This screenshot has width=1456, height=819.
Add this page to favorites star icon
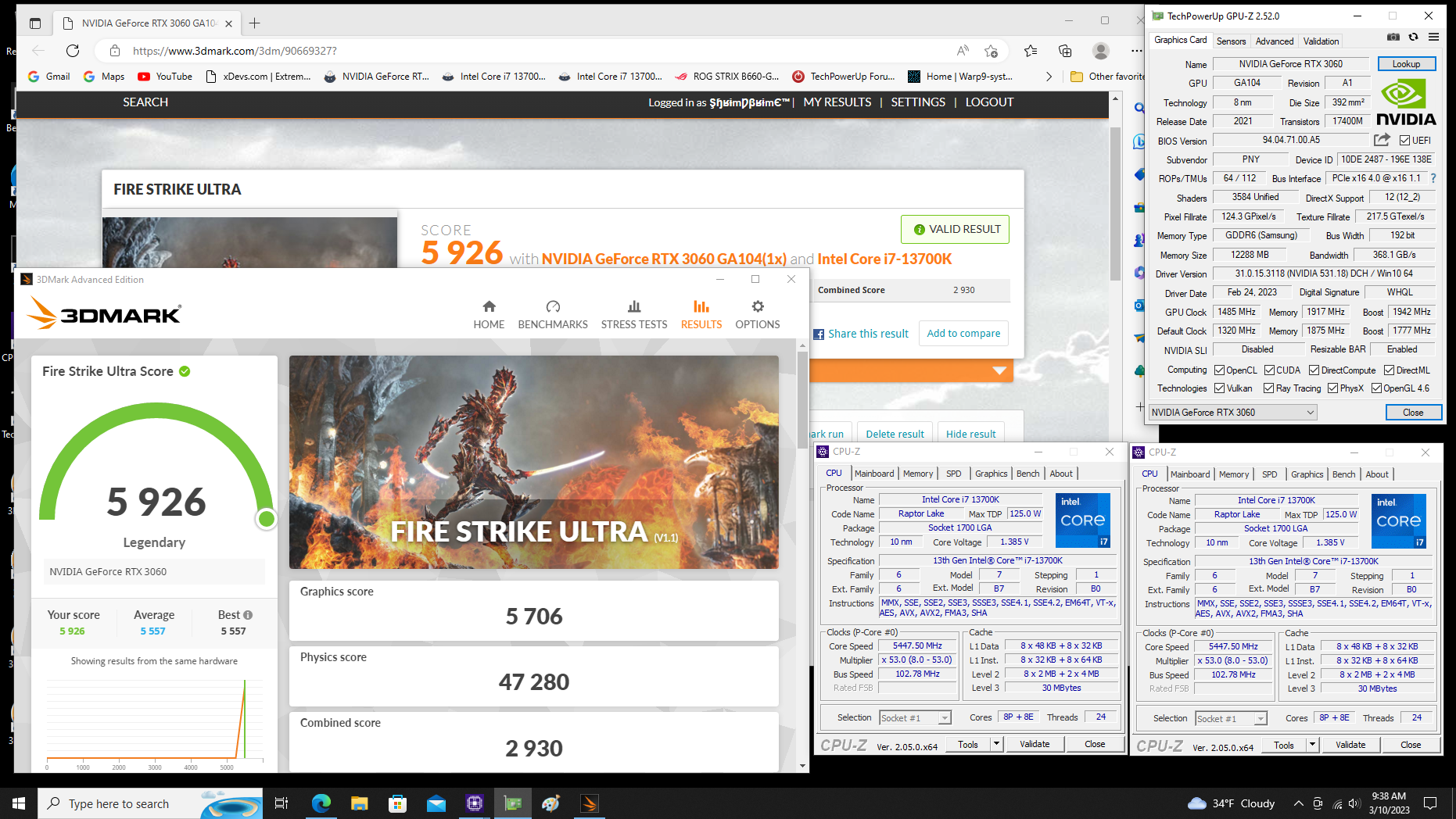coord(991,51)
